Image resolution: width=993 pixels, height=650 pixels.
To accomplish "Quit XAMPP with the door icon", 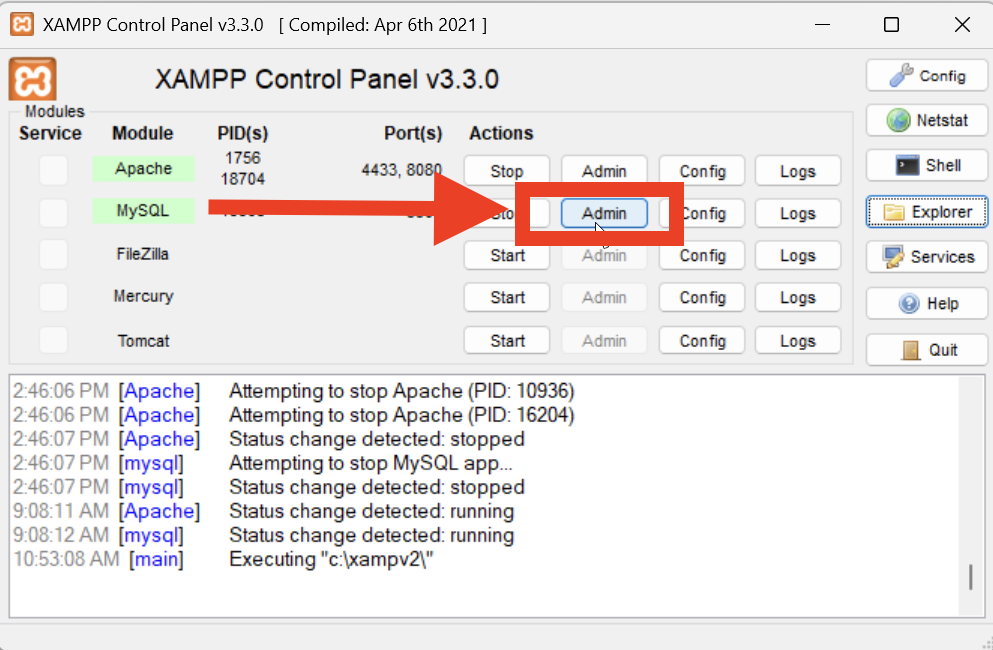I will [x=927, y=350].
